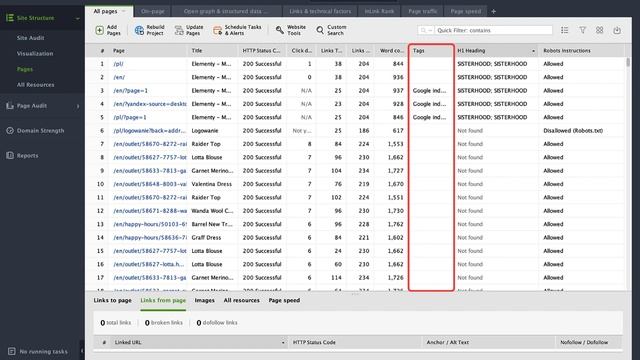Click the grid columns icon
Screen dimensions: 640x360
point(600,30)
